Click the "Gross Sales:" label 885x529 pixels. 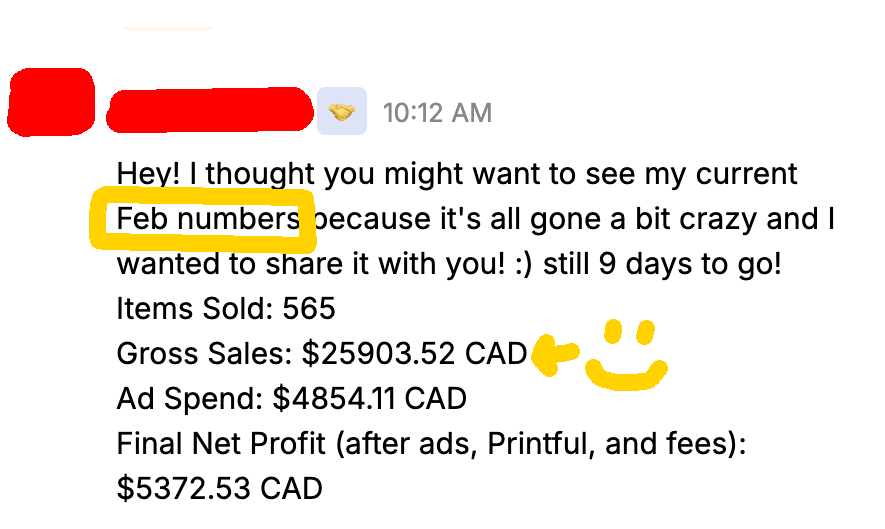click(204, 354)
